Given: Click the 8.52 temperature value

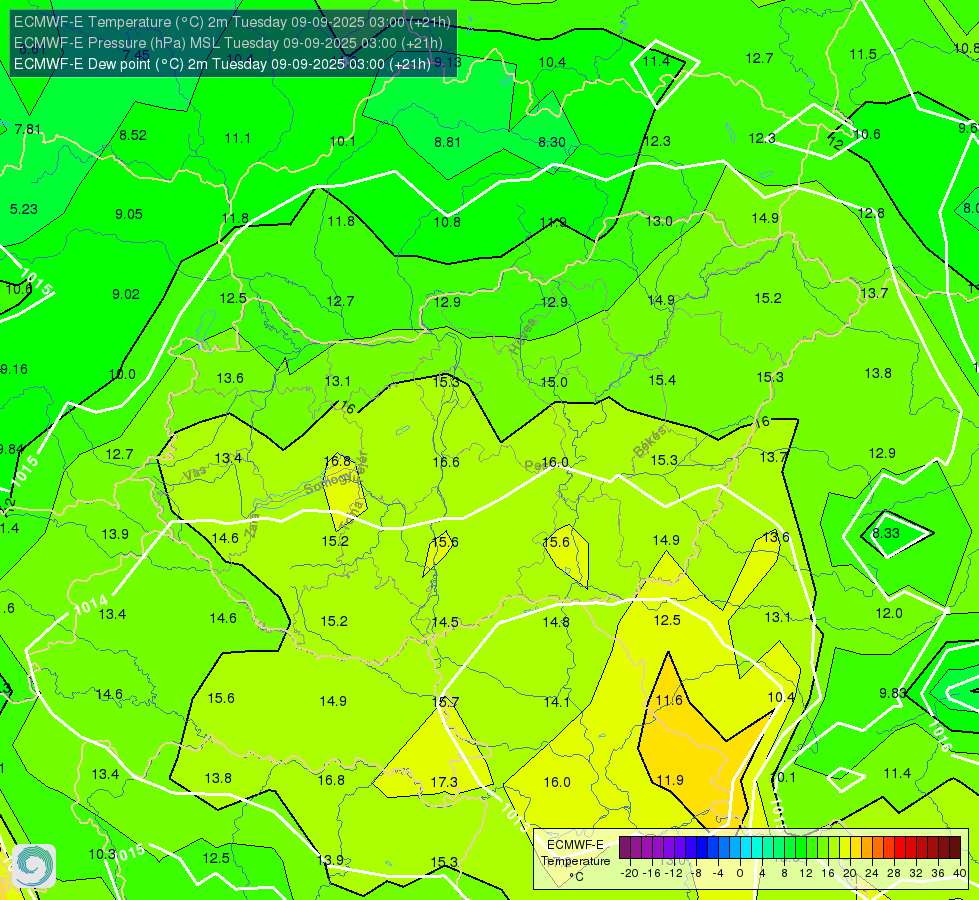Looking at the screenshot, I should click(133, 135).
